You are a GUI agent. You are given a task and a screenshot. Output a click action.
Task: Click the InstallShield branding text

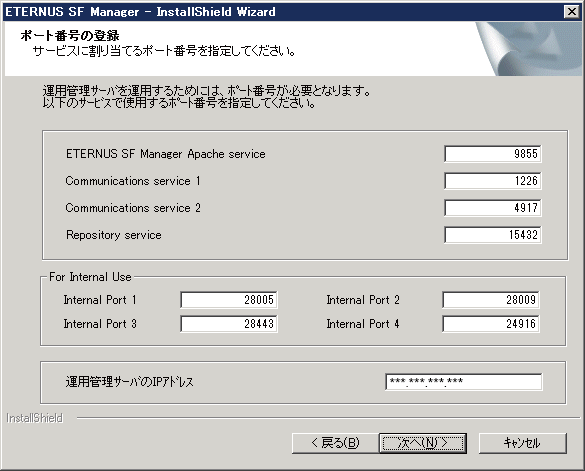[34, 418]
